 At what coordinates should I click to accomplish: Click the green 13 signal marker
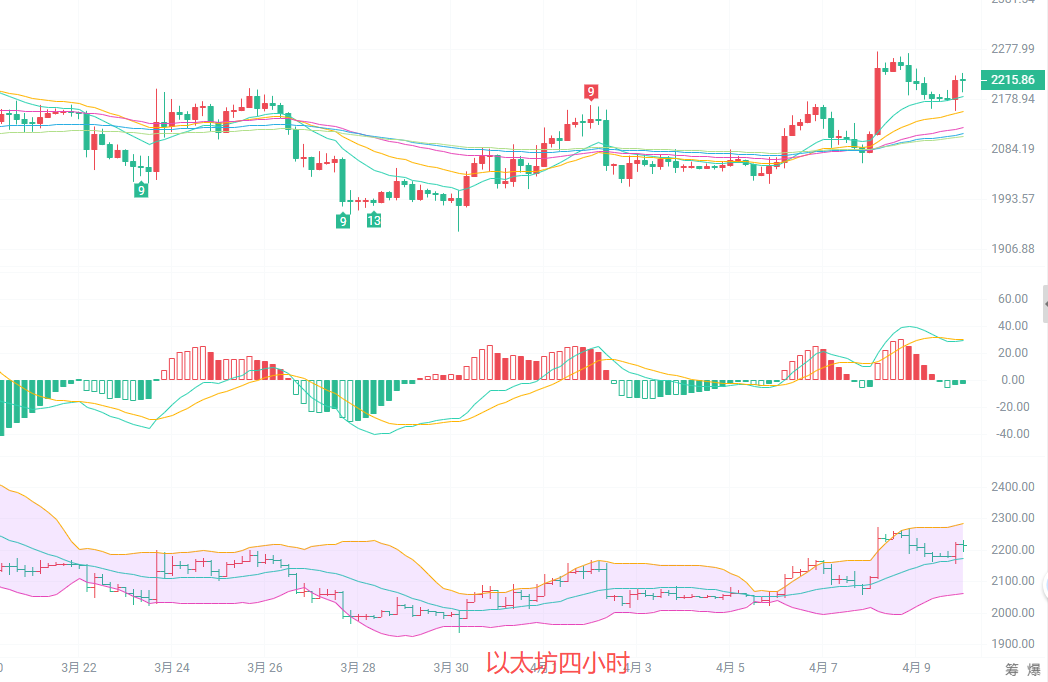[373, 220]
